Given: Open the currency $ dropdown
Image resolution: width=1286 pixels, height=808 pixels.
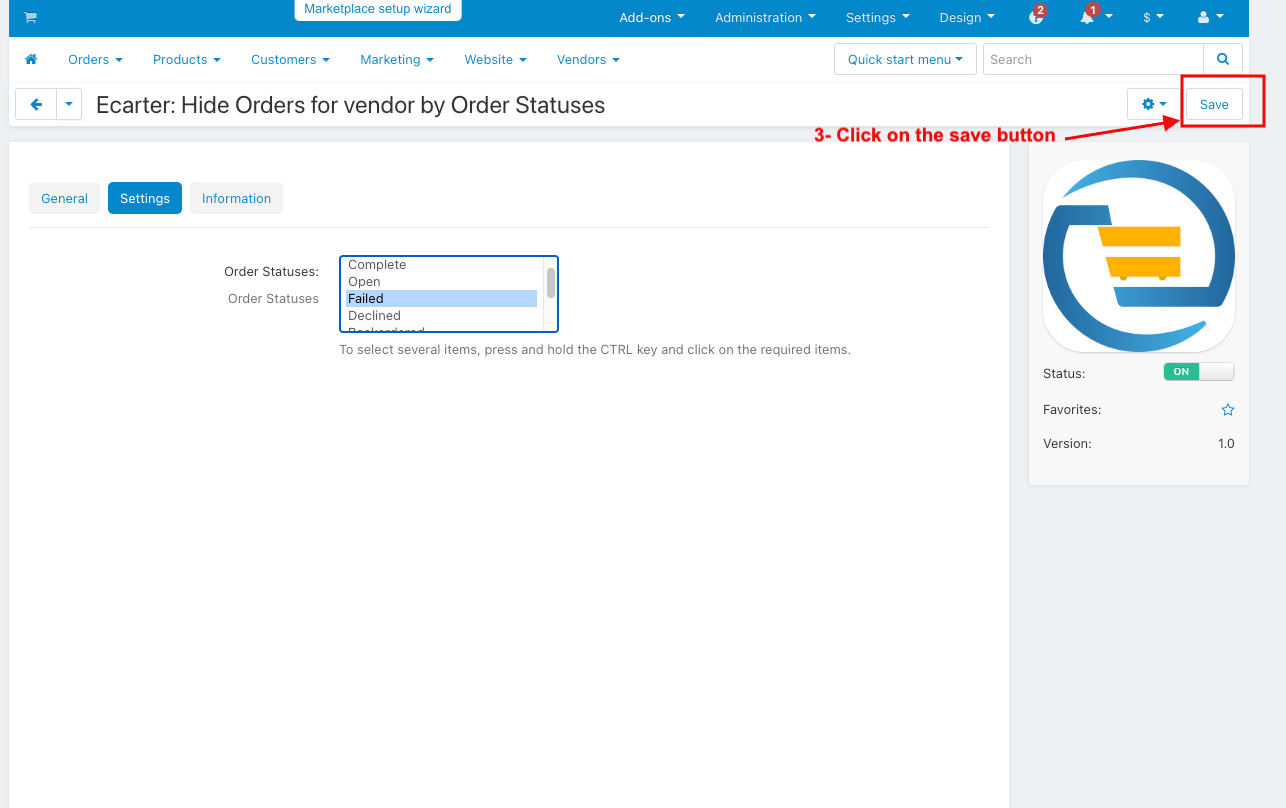Looking at the screenshot, I should tap(1153, 17).
